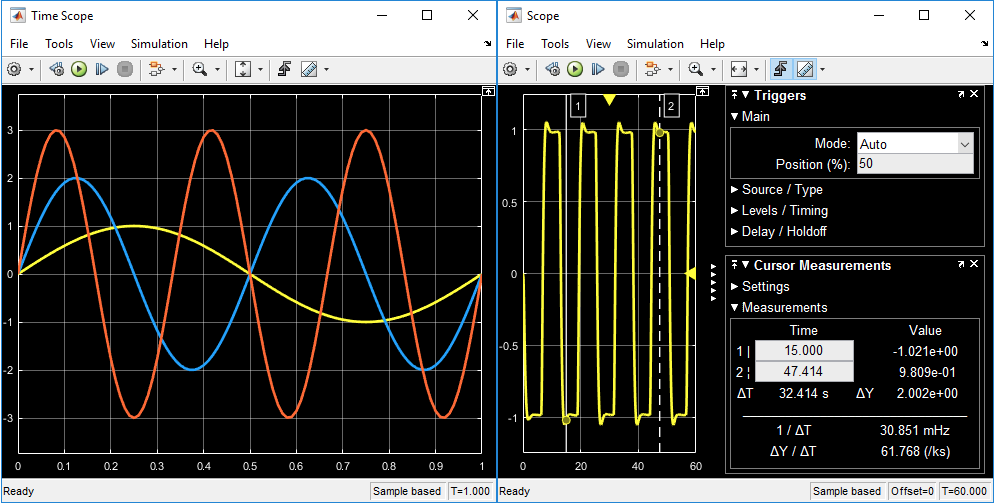Image resolution: width=994 pixels, height=504 pixels.
Task: Click the trigger Position (%) field
Action: pyautogui.click(x=914, y=164)
